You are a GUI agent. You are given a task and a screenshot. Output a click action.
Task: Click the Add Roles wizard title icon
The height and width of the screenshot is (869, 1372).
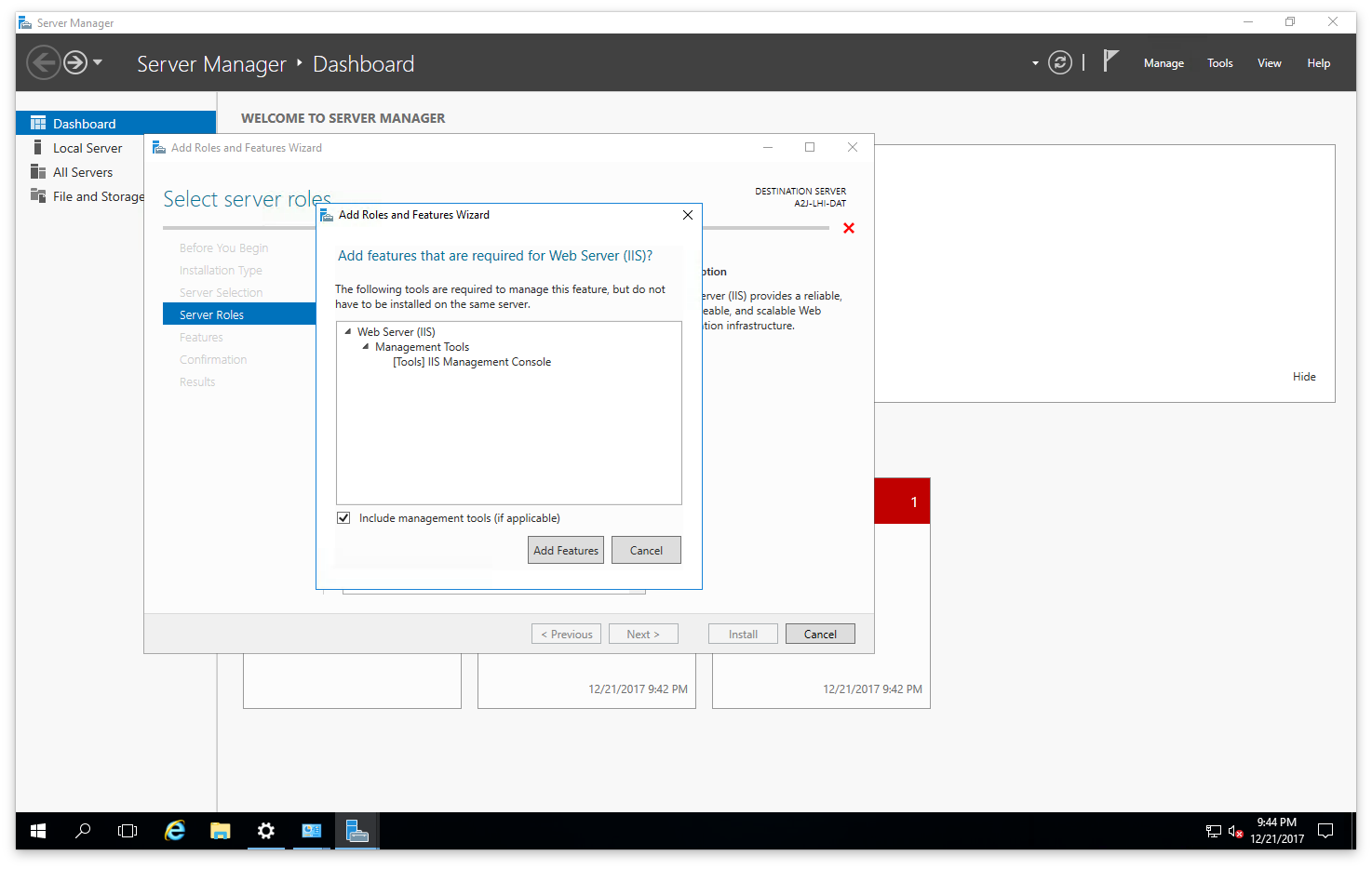[159, 147]
